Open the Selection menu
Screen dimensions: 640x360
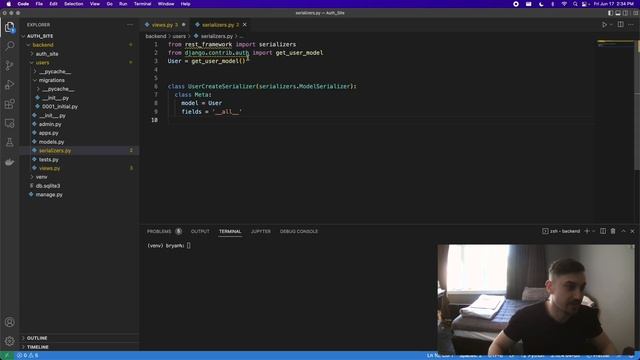click(x=73, y=4)
